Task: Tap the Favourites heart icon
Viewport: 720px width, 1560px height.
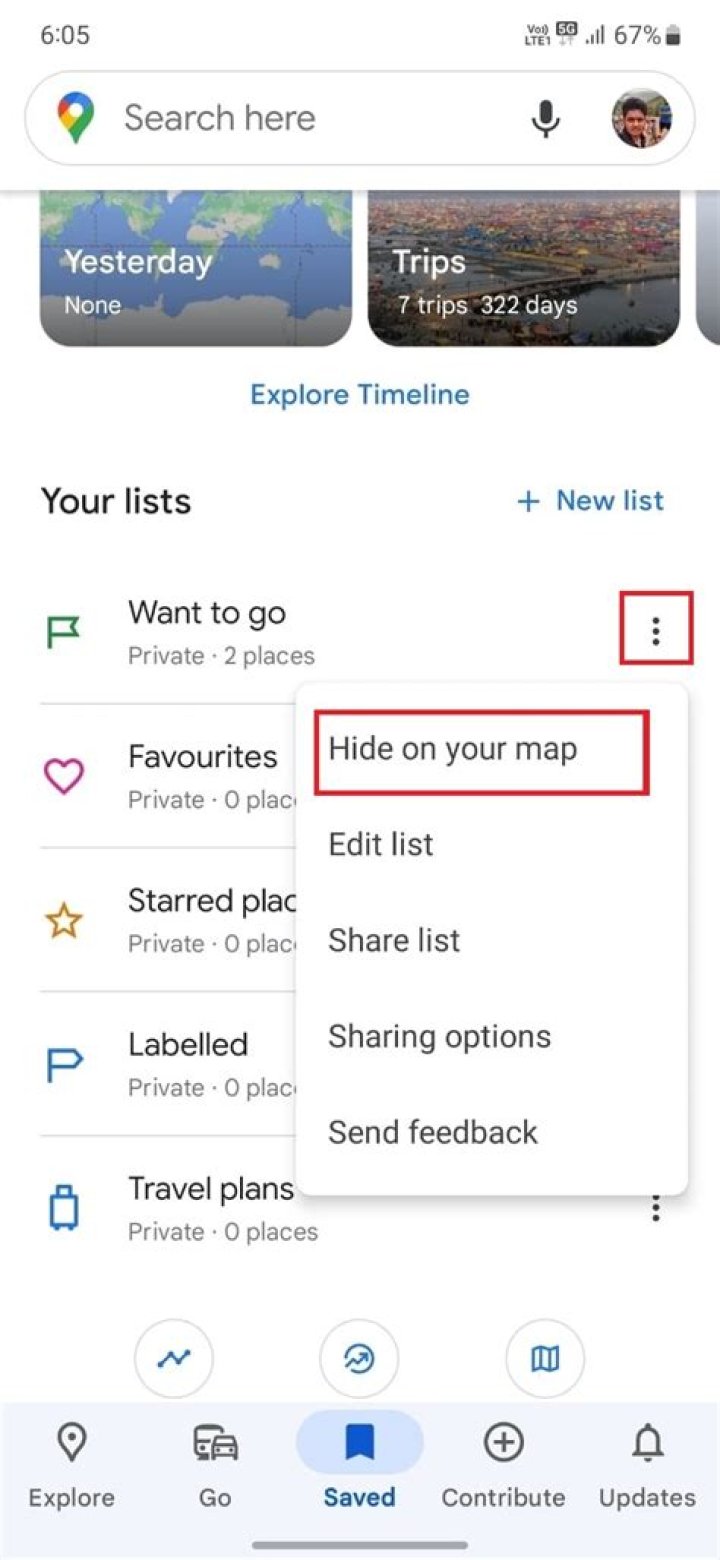Action: pyautogui.click(x=63, y=775)
